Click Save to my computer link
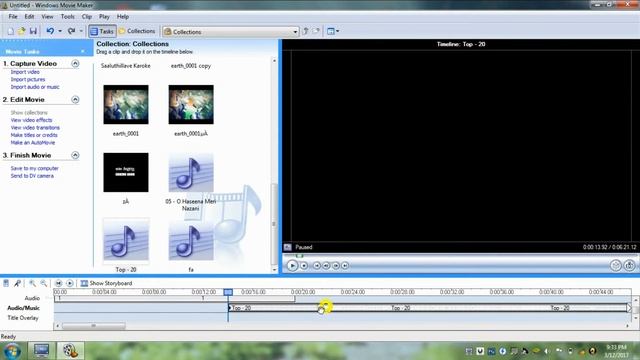Image resolution: width=640 pixels, height=360 pixels. (x=35, y=168)
